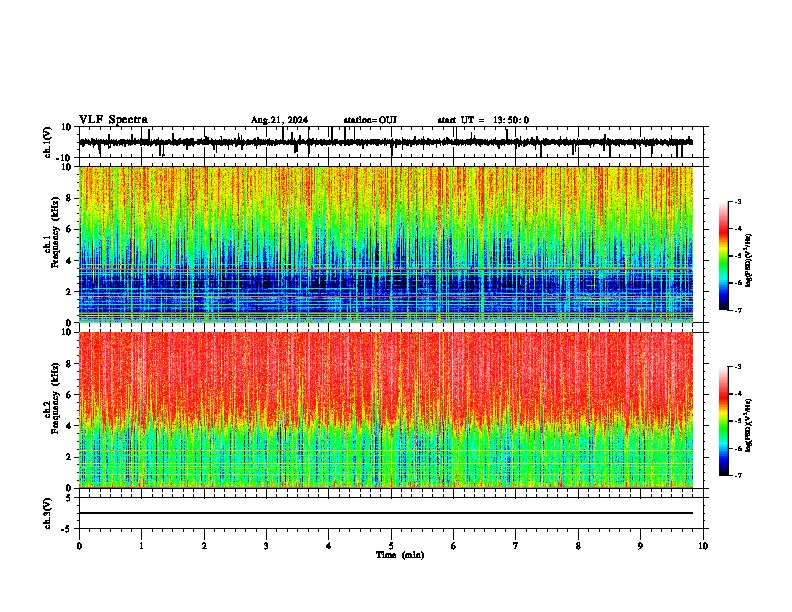Click the ch.1(V) waveform axis label
Screen dimensions: 792x612
48,142
